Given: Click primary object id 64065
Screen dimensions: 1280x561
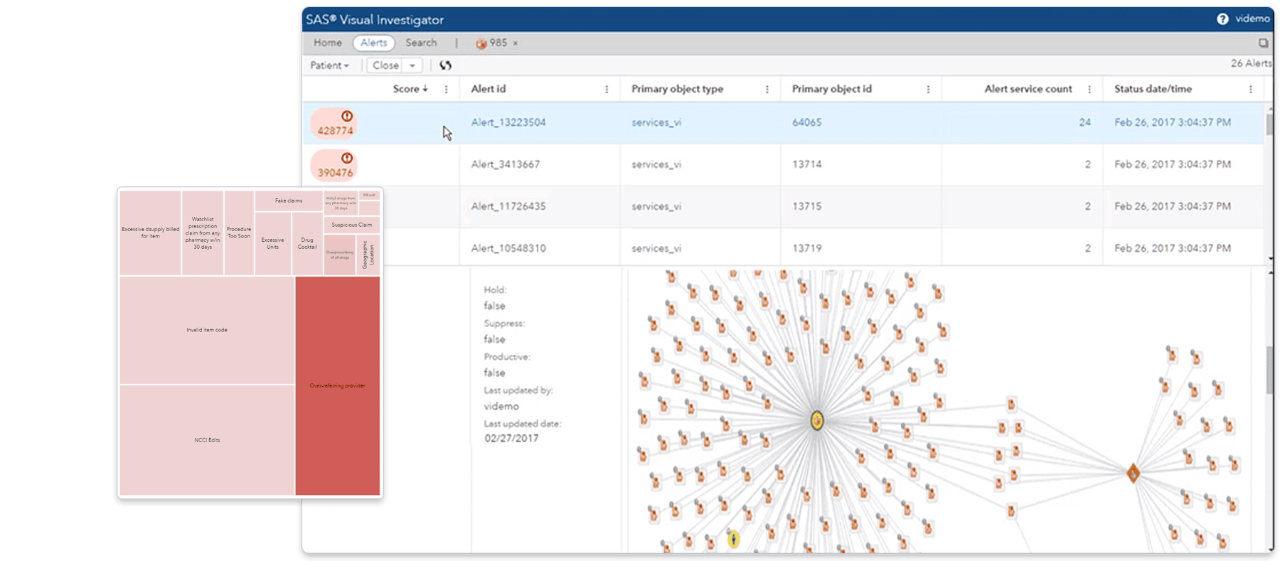Looking at the screenshot, I should tap(807, 122).
